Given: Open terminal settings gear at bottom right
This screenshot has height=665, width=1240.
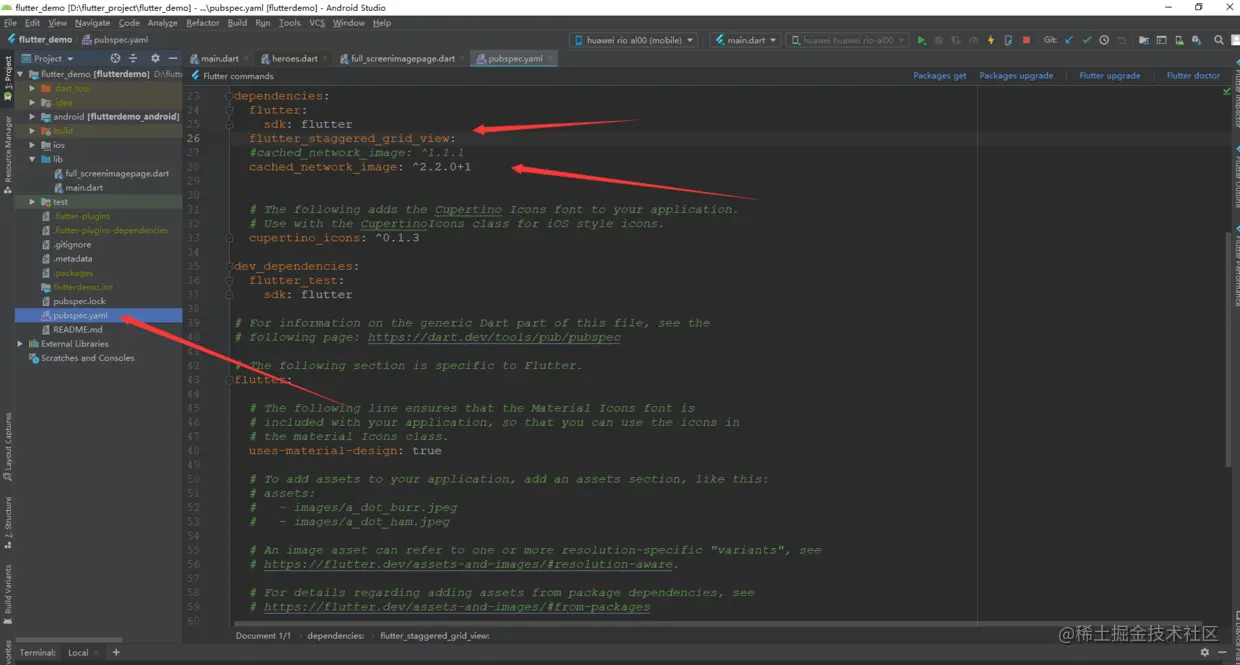Looking at the screenshot, I should pyautogui.click(x=1204, y=652).
